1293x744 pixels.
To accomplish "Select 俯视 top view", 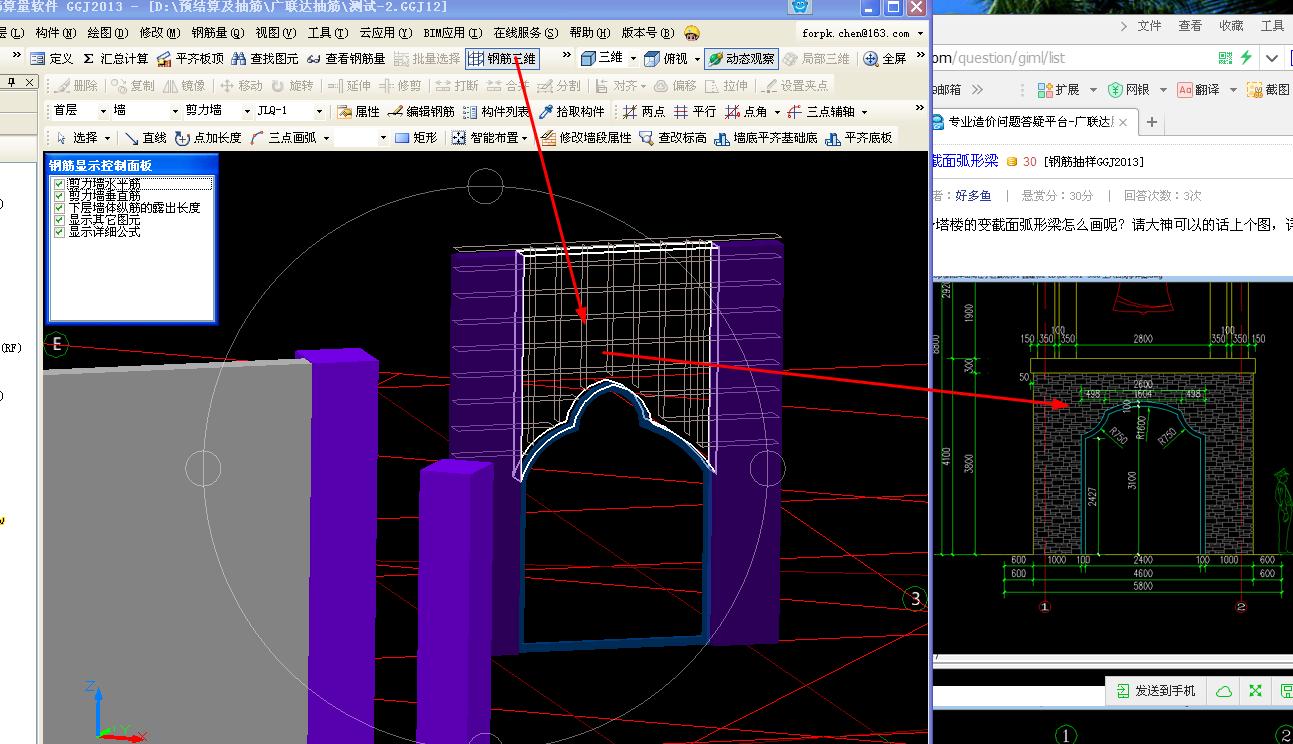I will (667, 59).
